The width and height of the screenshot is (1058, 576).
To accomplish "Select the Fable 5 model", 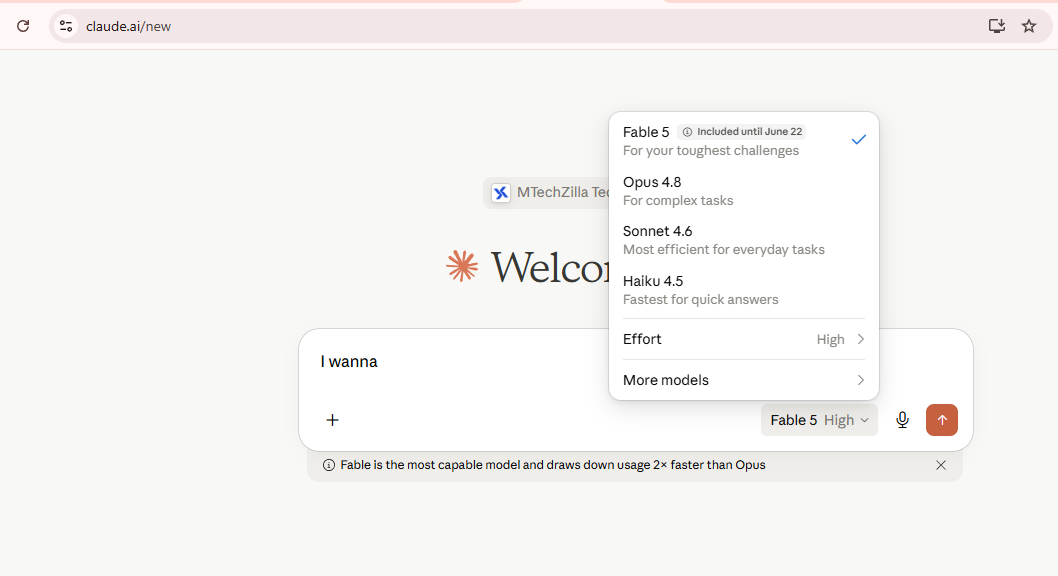I will coord(744,140).
